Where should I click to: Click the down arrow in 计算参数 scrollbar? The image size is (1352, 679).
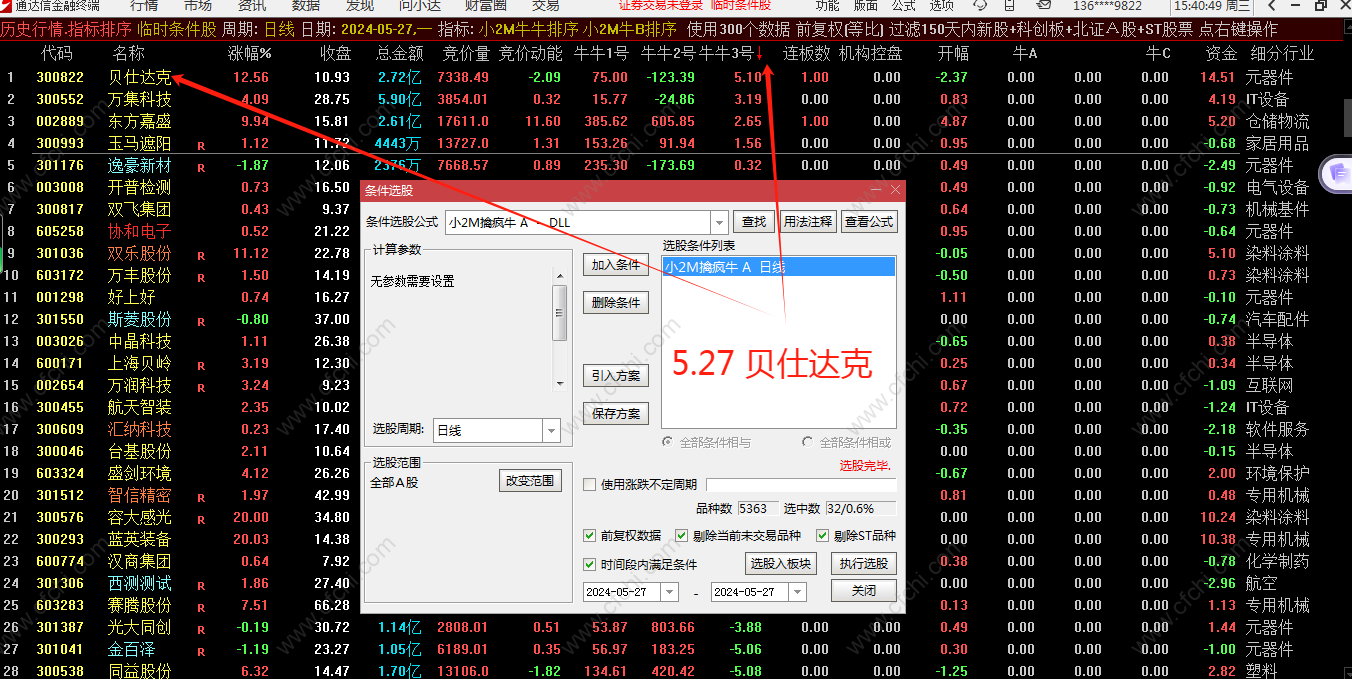click(560, 383)
